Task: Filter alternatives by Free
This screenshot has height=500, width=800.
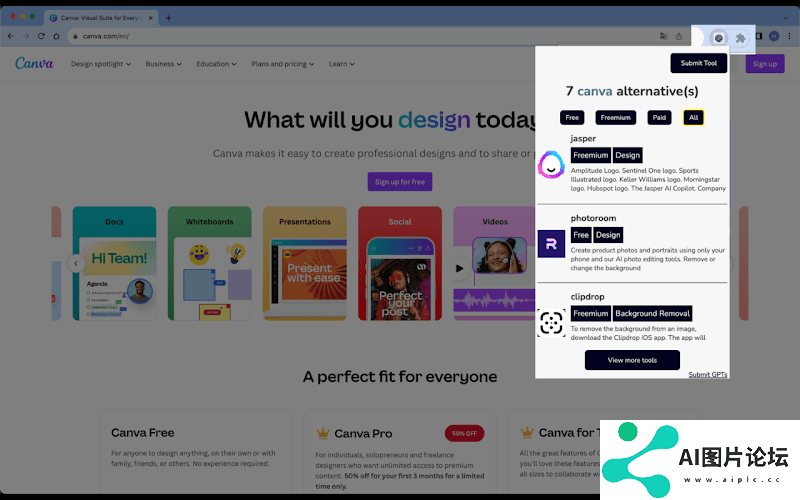Action: point(572,117)
